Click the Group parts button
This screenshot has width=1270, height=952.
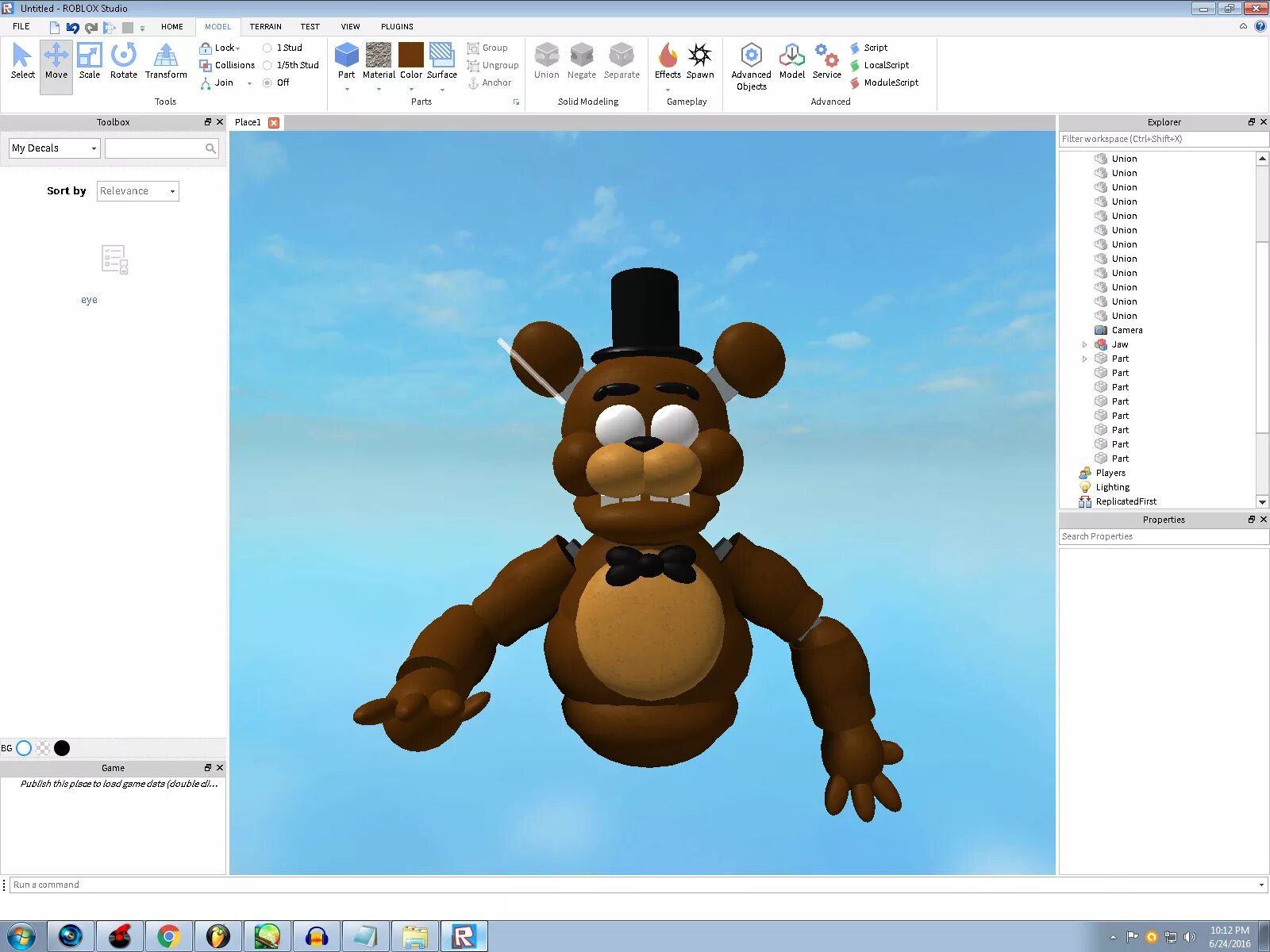(487, 48)
